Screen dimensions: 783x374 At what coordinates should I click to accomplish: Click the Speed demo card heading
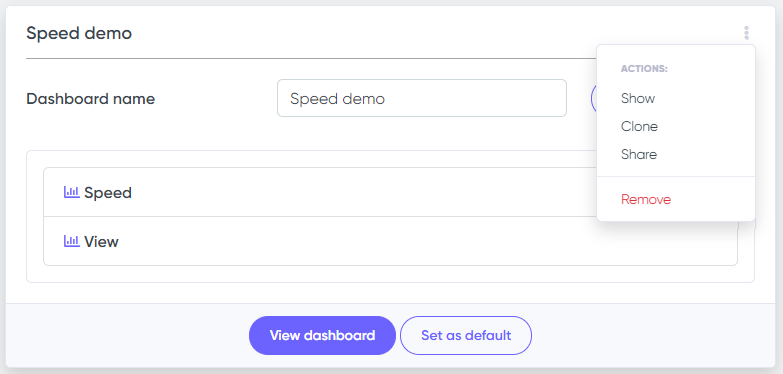pyautogui.click(x=79, y=33)
